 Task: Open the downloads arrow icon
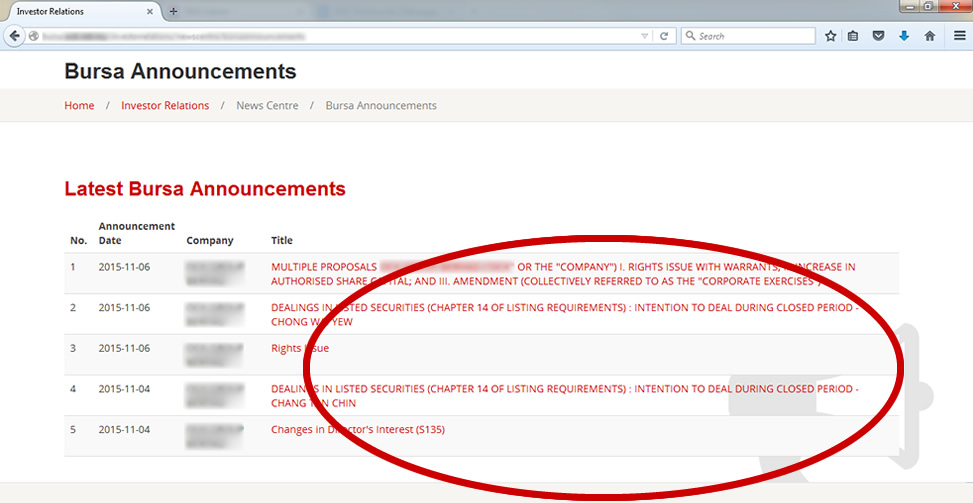[x=904, y=36]
